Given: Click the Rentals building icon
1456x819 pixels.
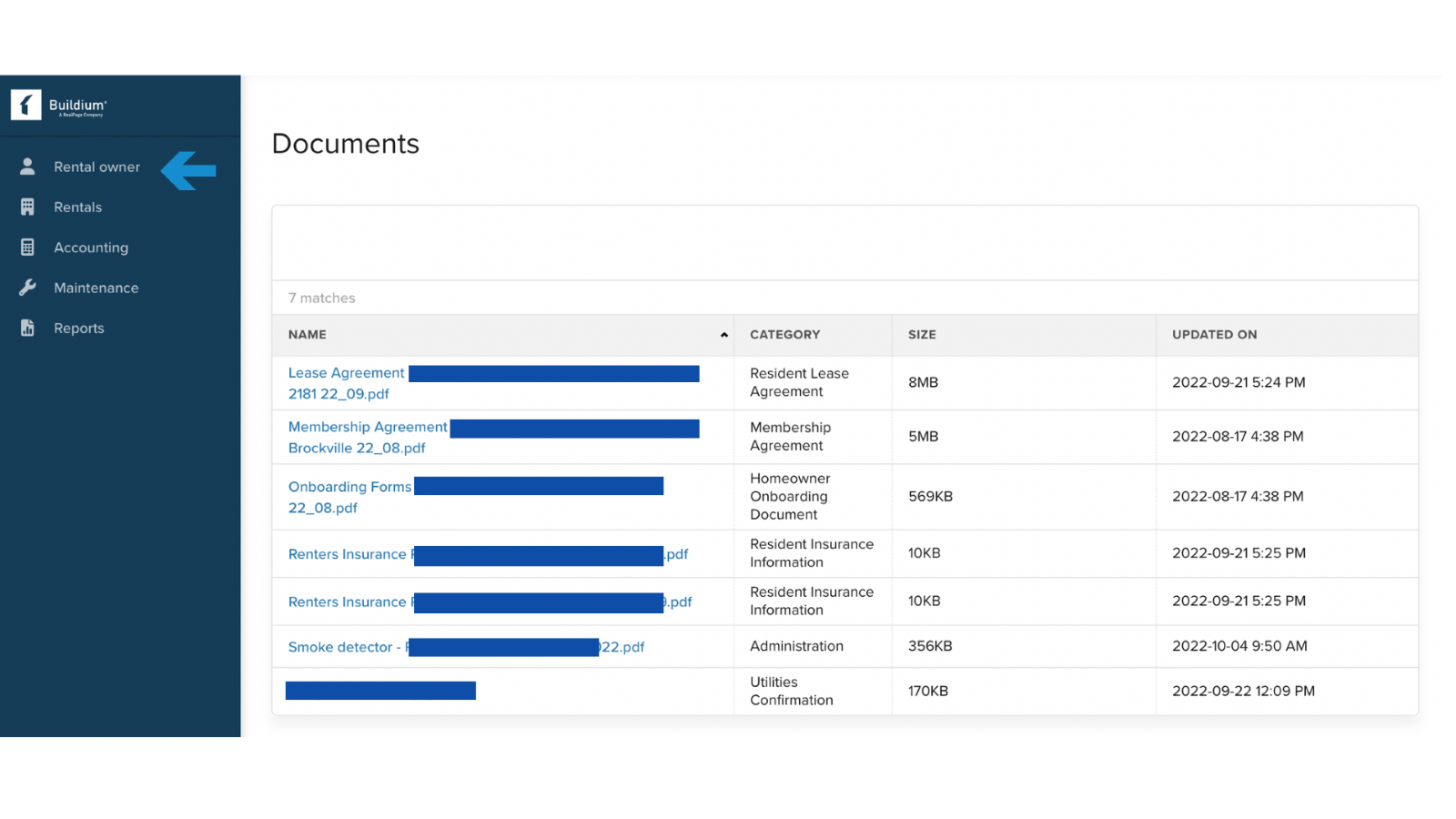Looking at the screenshot, I should coord(27,207).
